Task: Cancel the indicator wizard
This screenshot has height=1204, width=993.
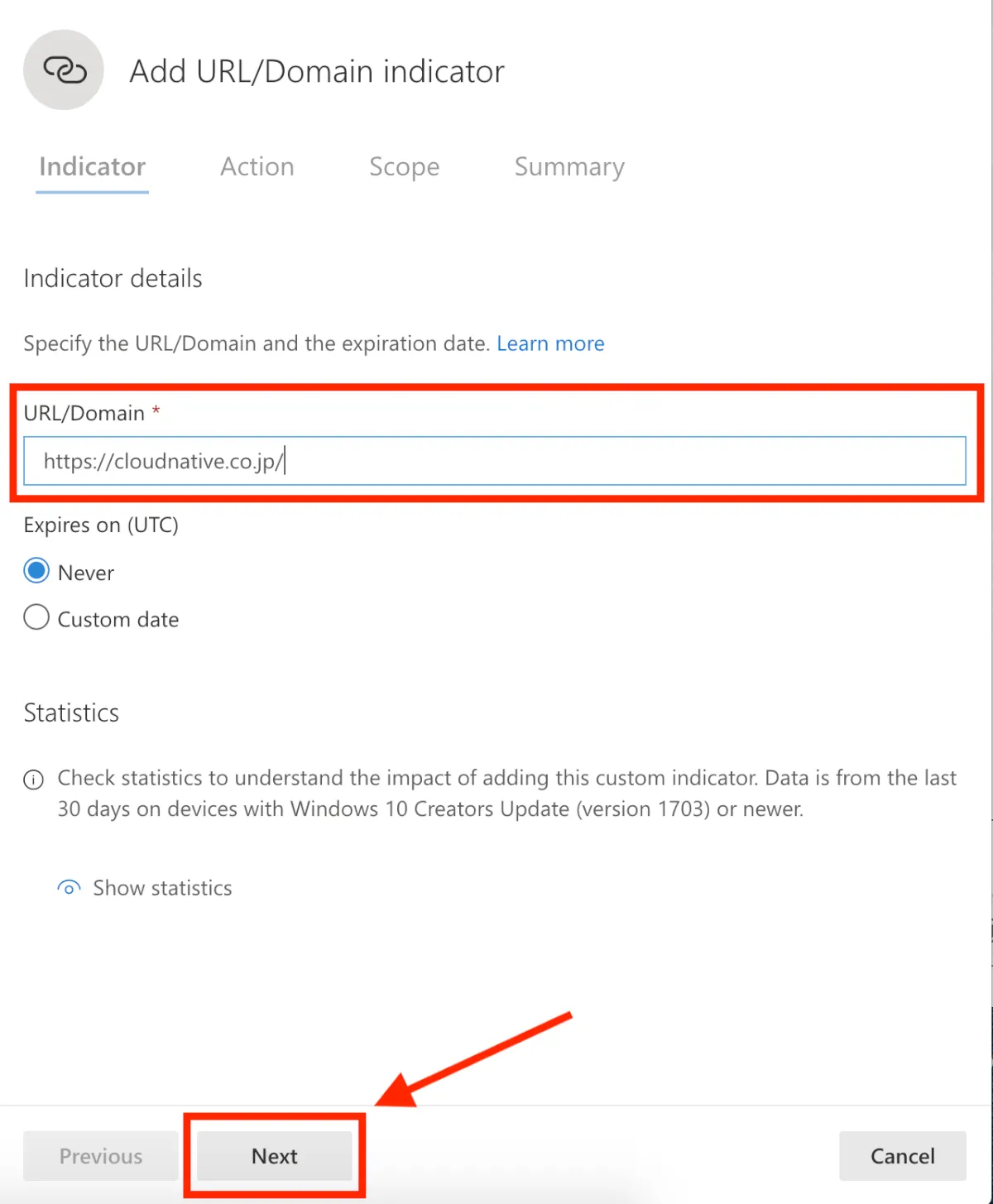Action: pyautogui.click(x=902, y=1156)
